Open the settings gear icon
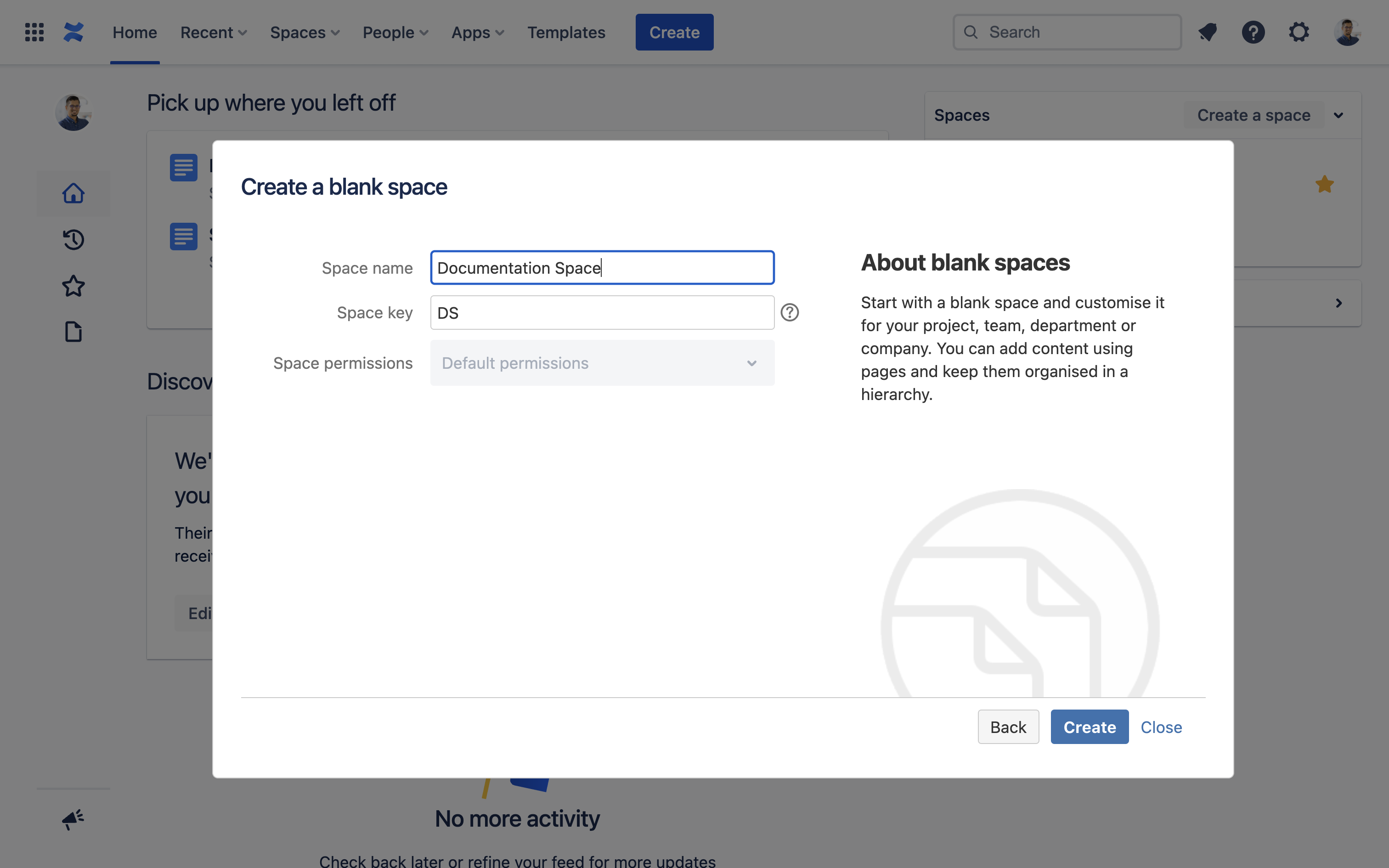Screen dimensions: 1389x868 [x=1299, y=32]
